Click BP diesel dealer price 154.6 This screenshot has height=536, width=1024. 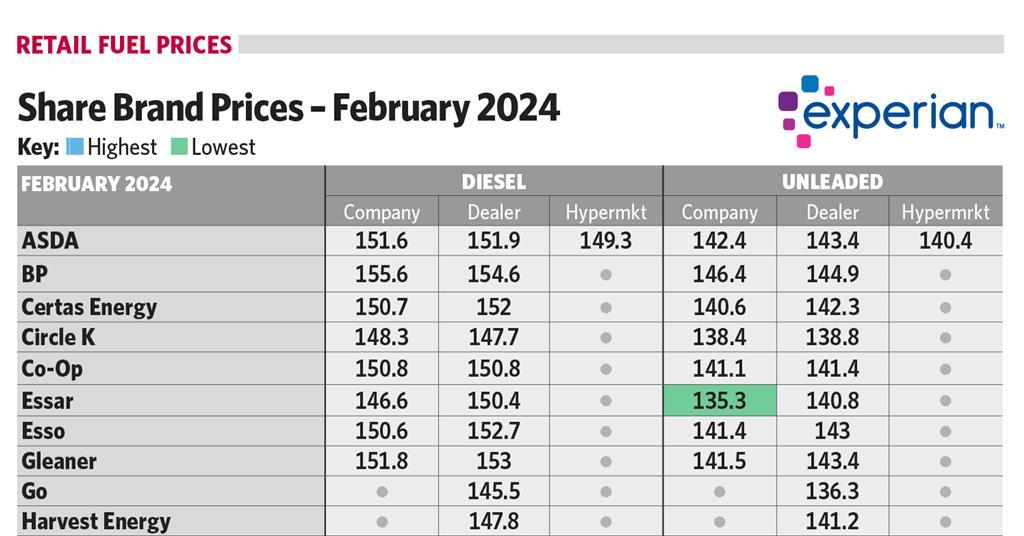tap(494, 274)
